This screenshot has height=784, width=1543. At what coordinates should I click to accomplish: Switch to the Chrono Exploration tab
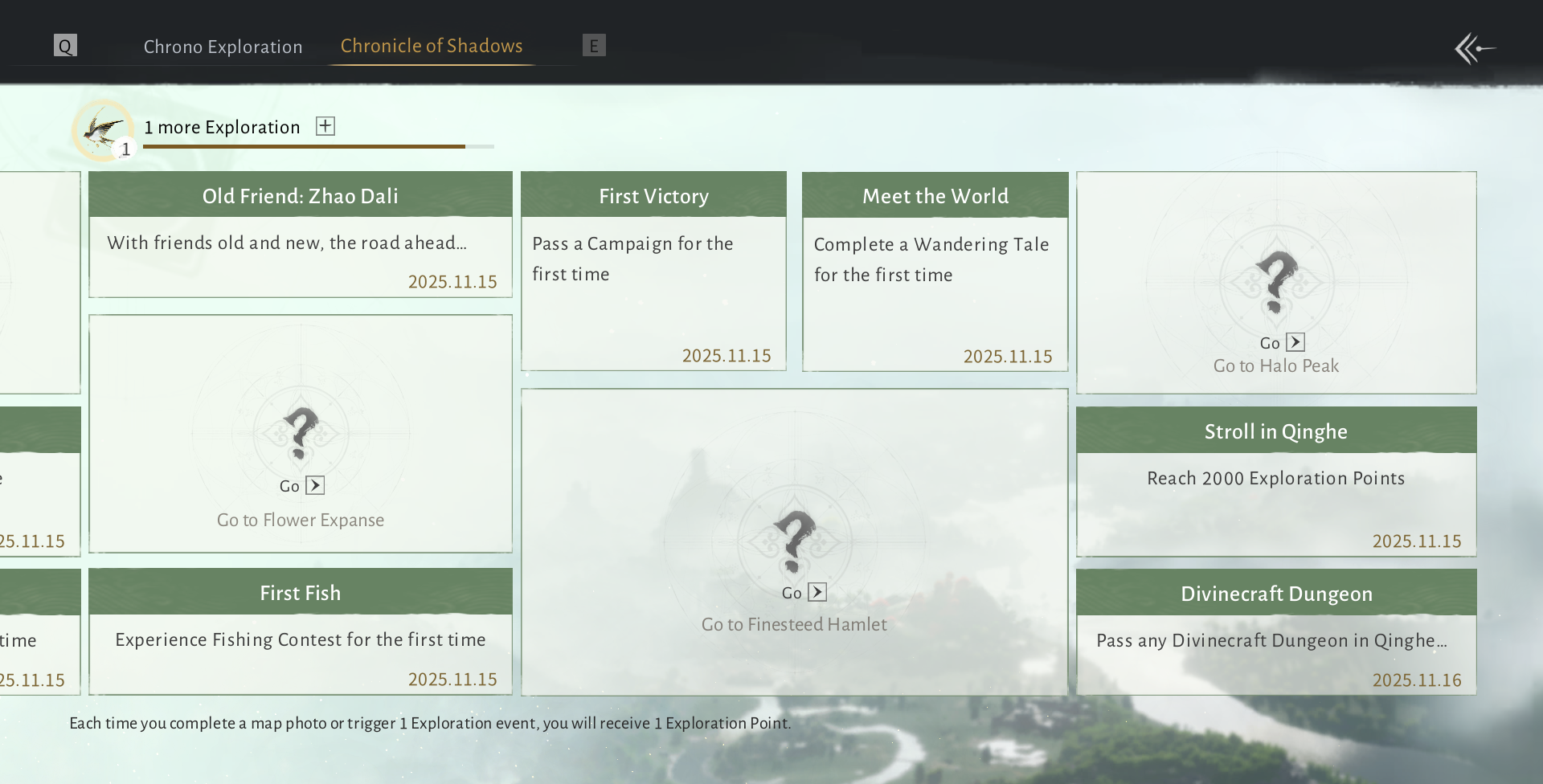[223, 47]
